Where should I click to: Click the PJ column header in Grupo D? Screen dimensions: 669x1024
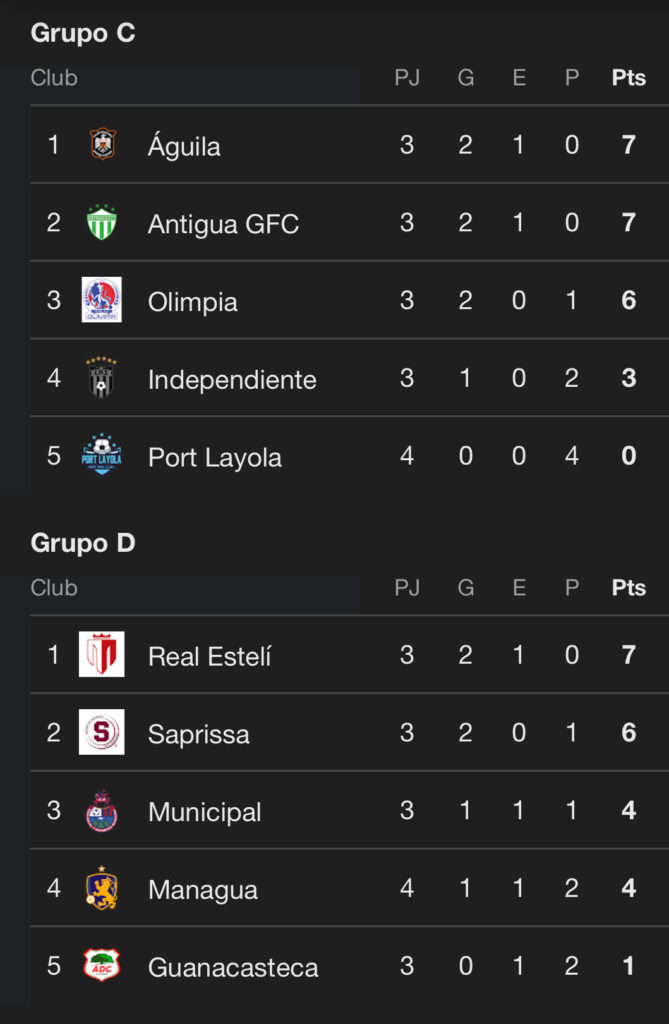coord(407,588)
